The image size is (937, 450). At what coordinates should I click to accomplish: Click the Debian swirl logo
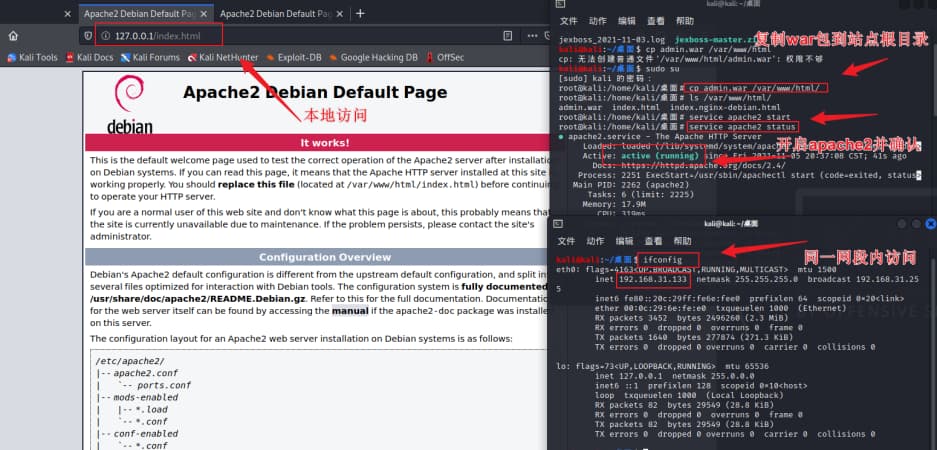tap(129, 94)
